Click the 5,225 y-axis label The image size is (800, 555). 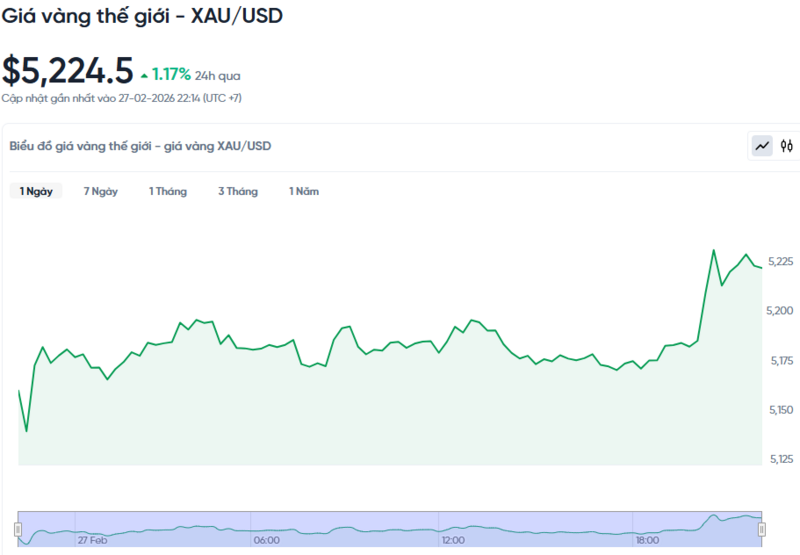tap(780, 261)
